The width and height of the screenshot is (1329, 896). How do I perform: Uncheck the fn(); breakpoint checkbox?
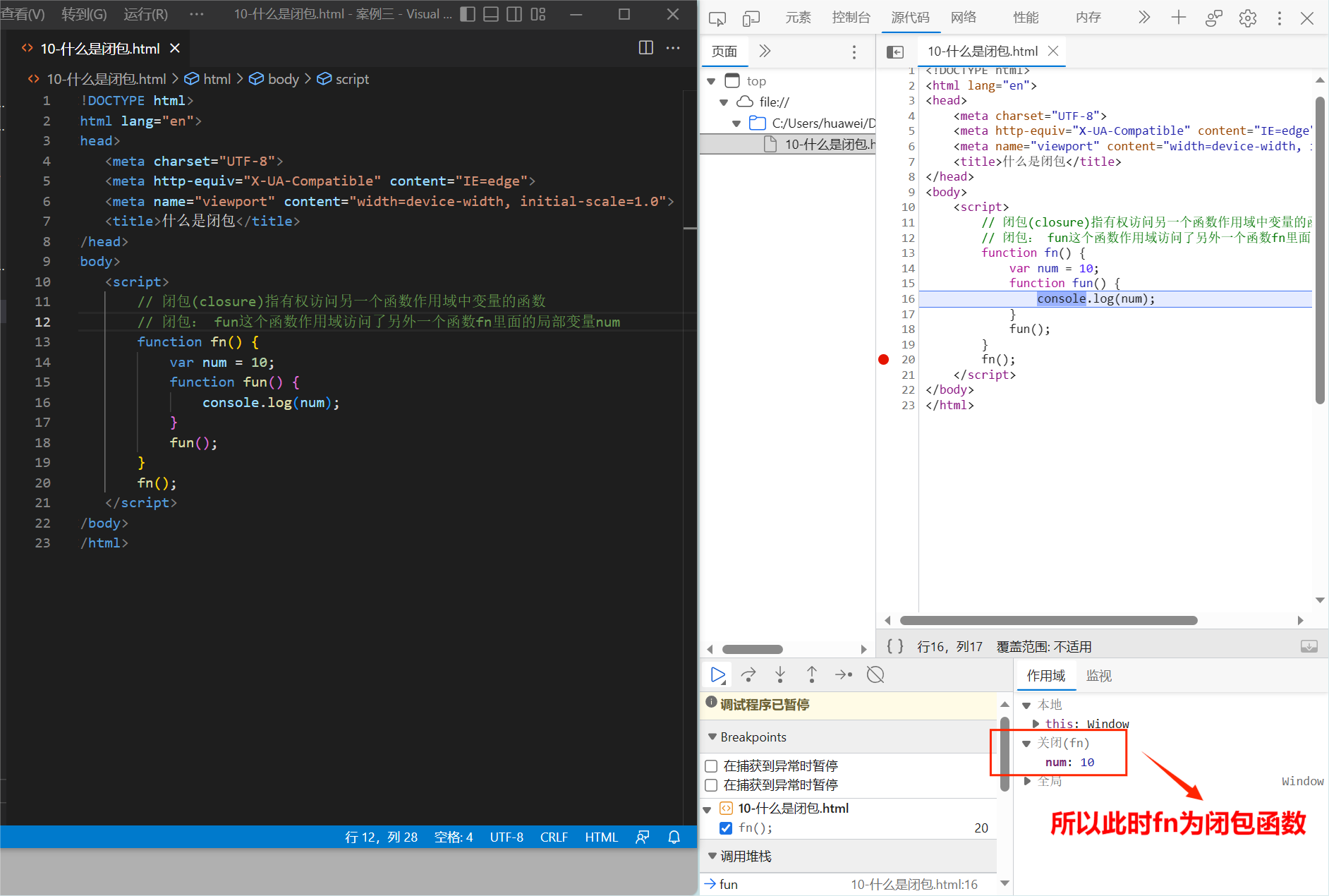tap(726, 828)
